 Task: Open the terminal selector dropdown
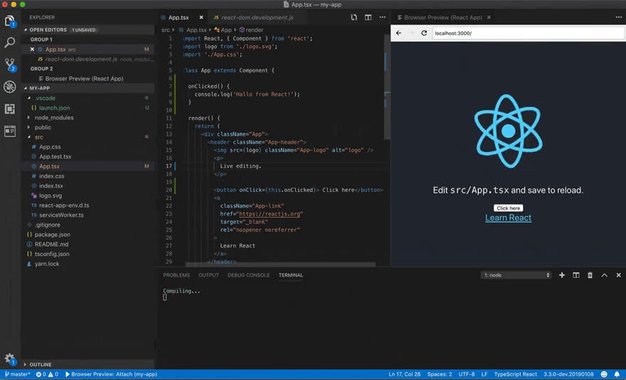pos(516,275)
